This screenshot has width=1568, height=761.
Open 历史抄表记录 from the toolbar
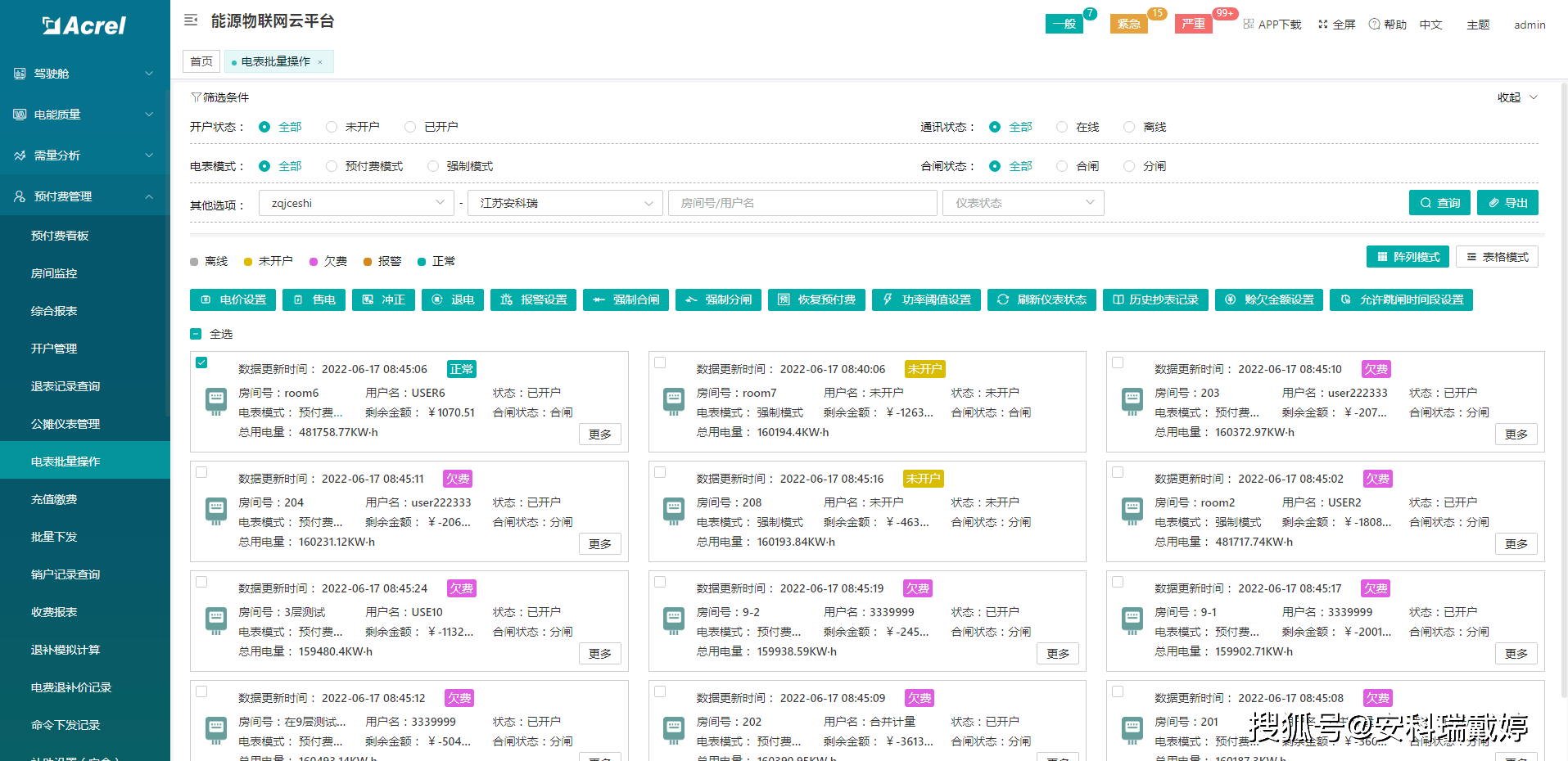(x=1155, y=299)
